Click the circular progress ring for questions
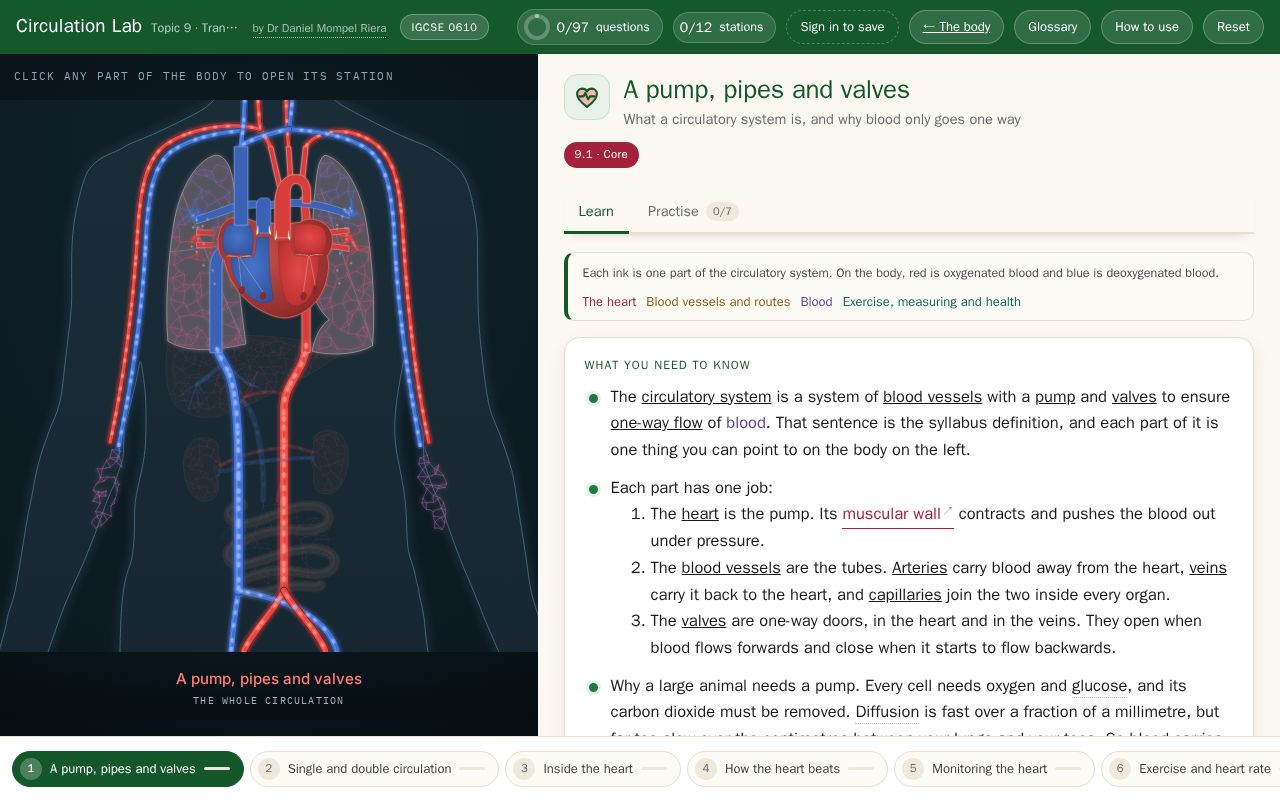The height and width of the screenshot is (800, 1280). [537, 27]
